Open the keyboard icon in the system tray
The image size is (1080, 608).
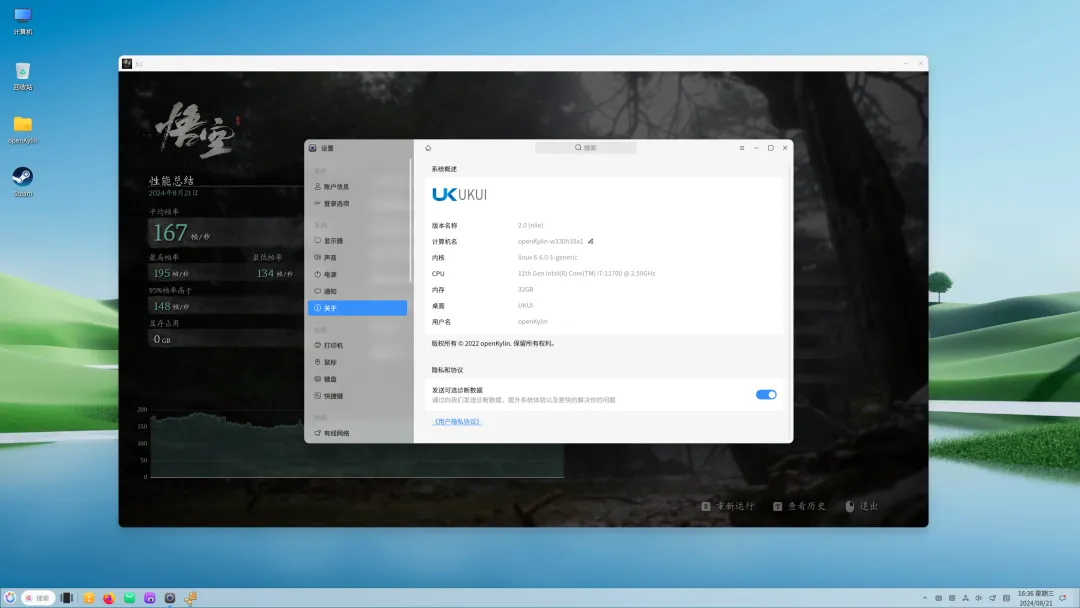938,598
